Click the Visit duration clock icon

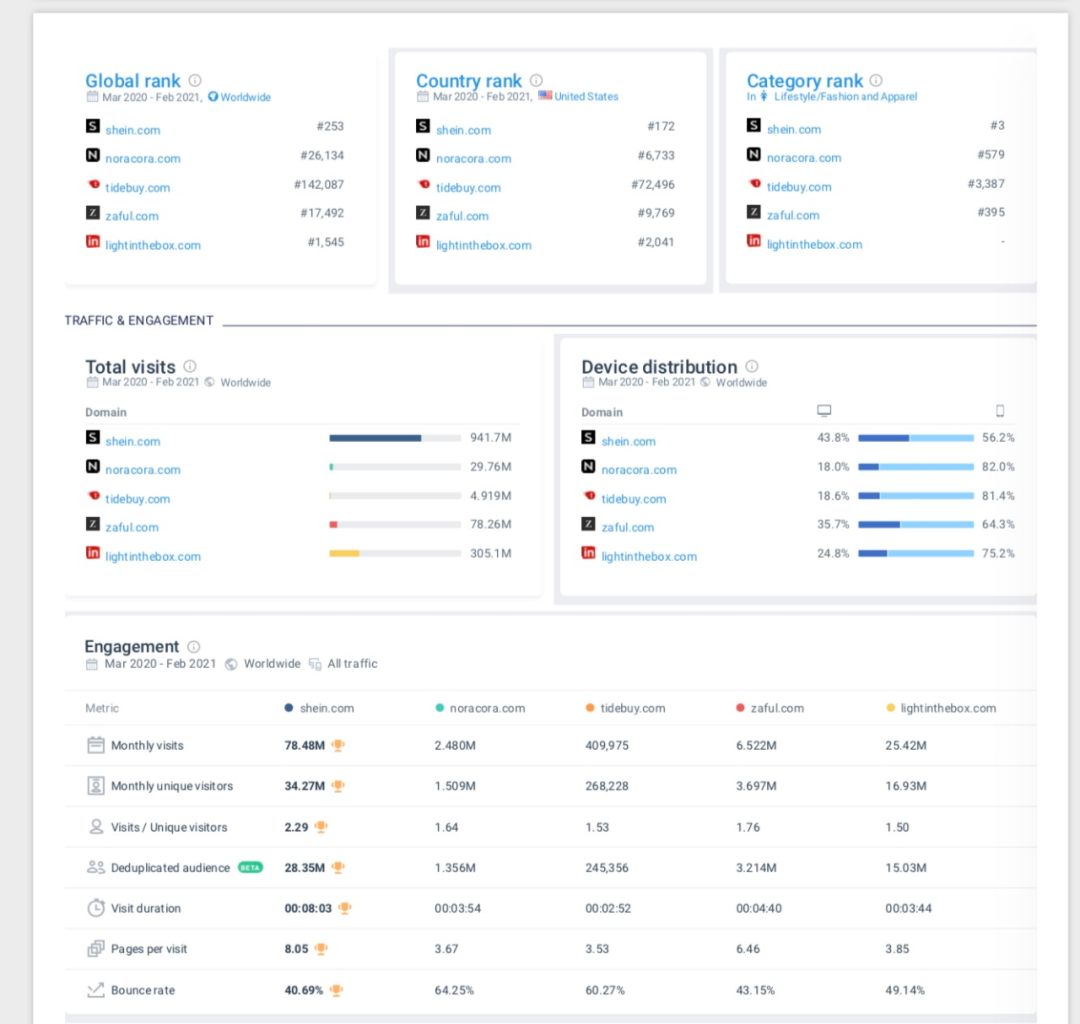click(x=96, y=908)
